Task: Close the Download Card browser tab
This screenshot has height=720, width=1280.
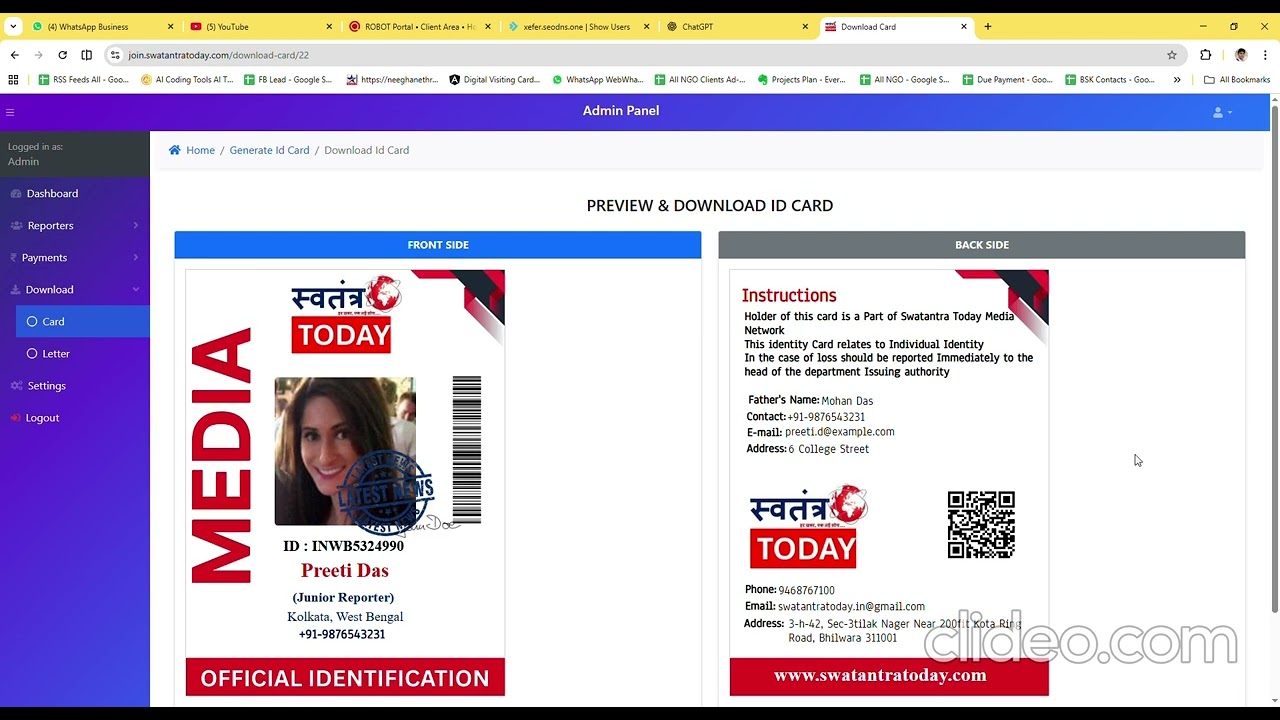Action: click(x=964, y=27)
